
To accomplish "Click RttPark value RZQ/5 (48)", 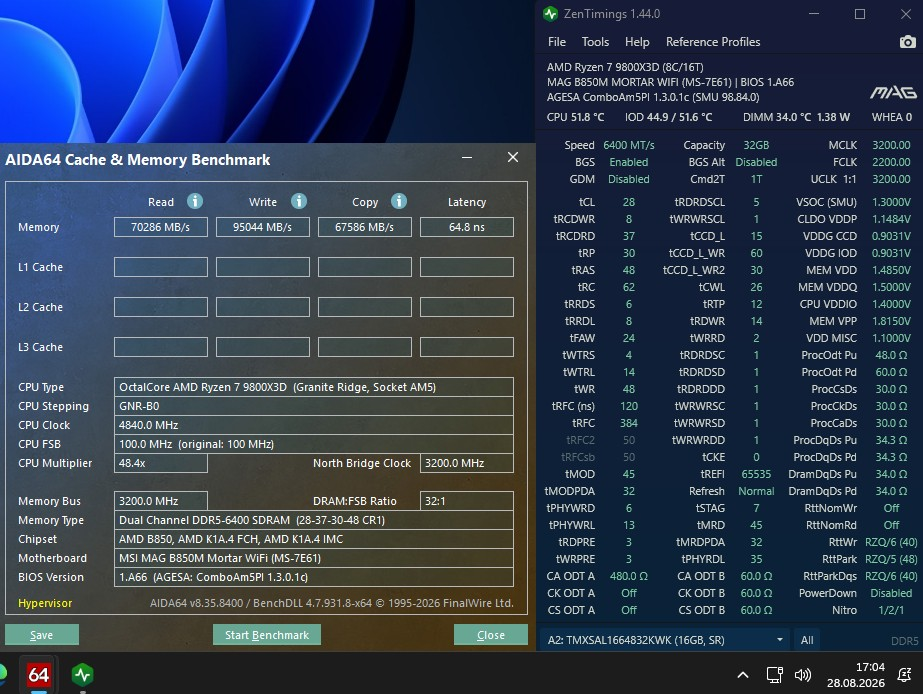I will [891, 559].
